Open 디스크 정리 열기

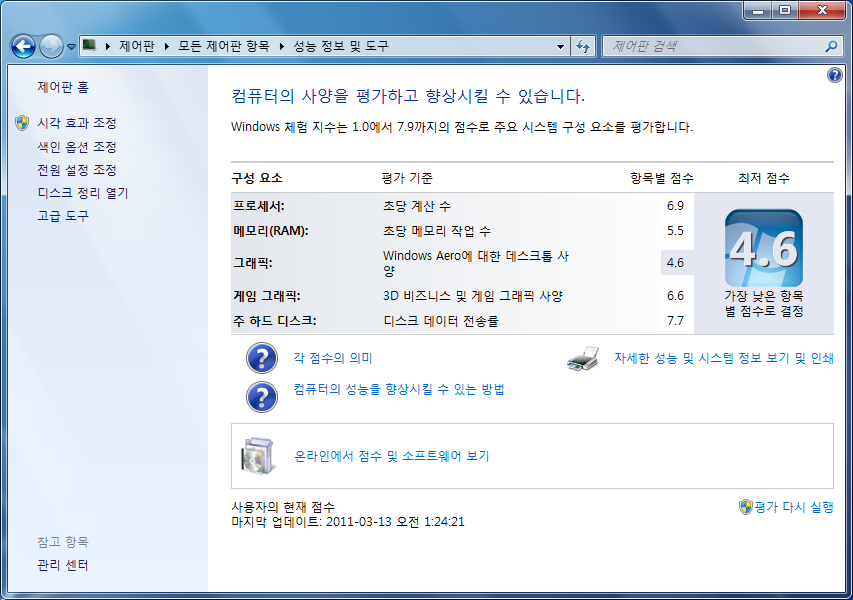(x=83, y=193)
